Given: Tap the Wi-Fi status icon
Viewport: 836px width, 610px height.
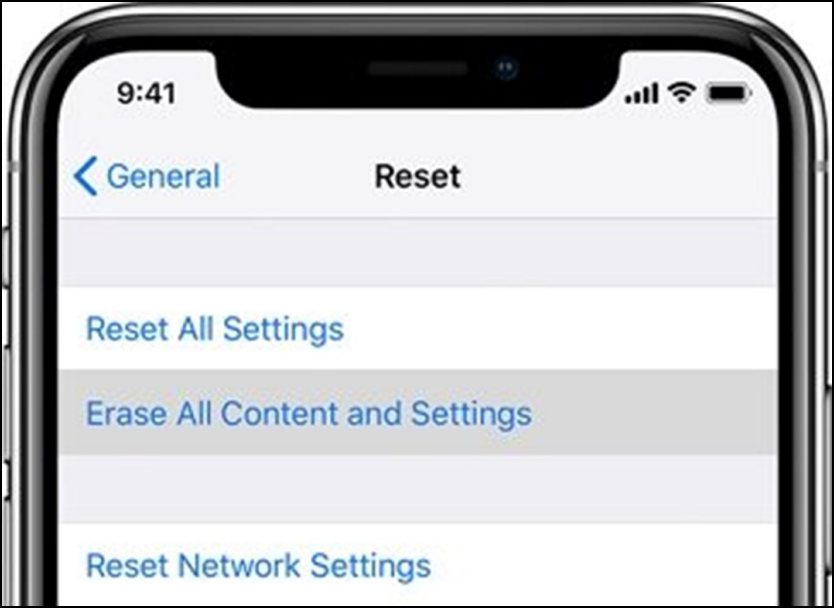Looking at the screenshot, I should pos(682,93).
